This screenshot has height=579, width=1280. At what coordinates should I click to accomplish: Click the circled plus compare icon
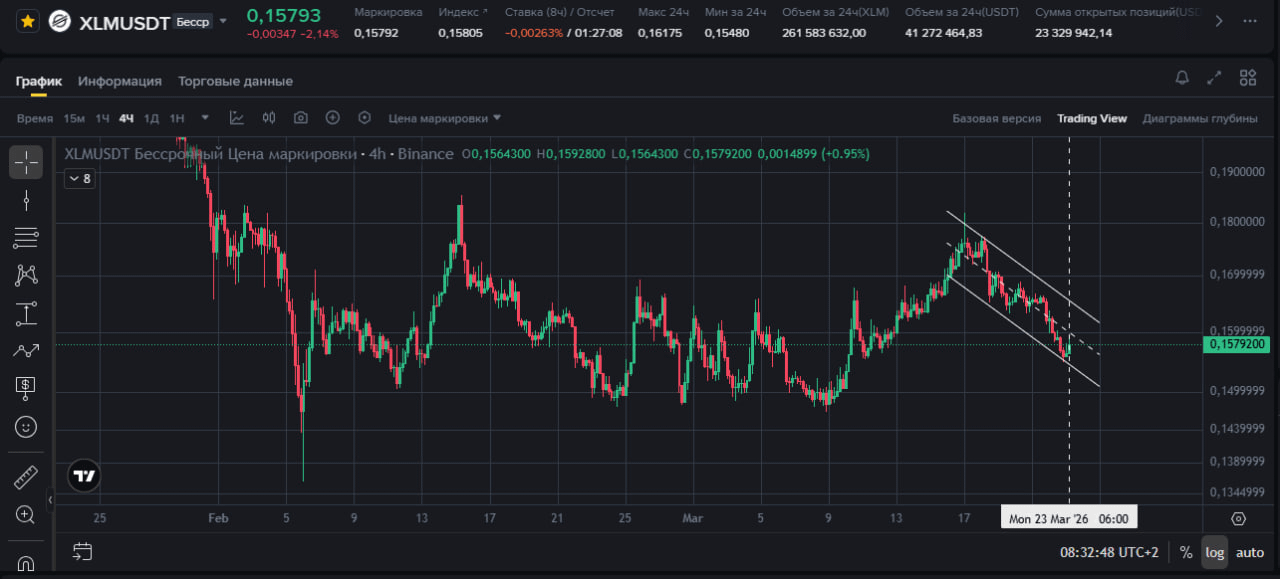[333, 118]
